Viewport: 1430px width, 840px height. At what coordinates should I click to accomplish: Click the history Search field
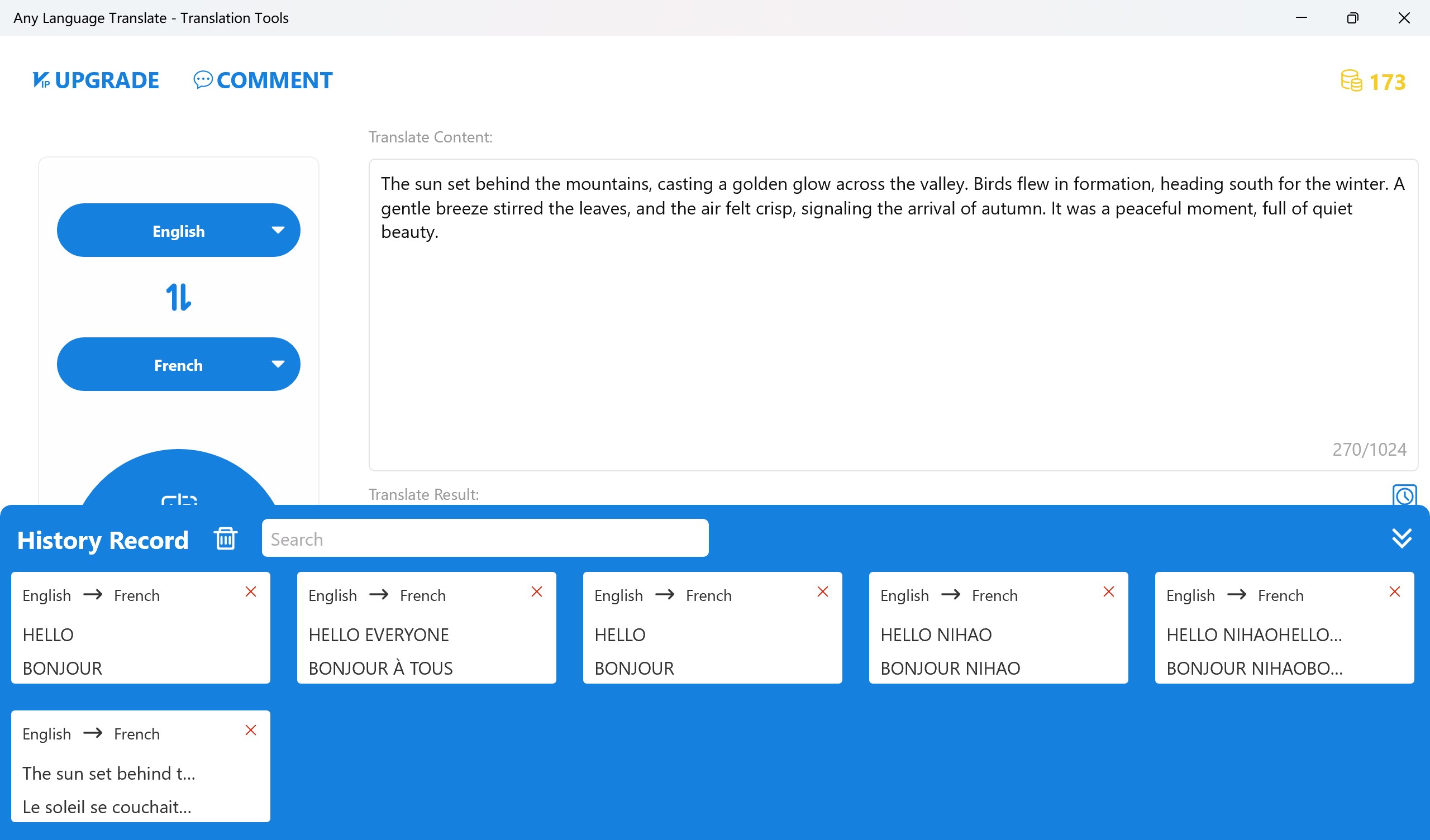tap(485, 538)
